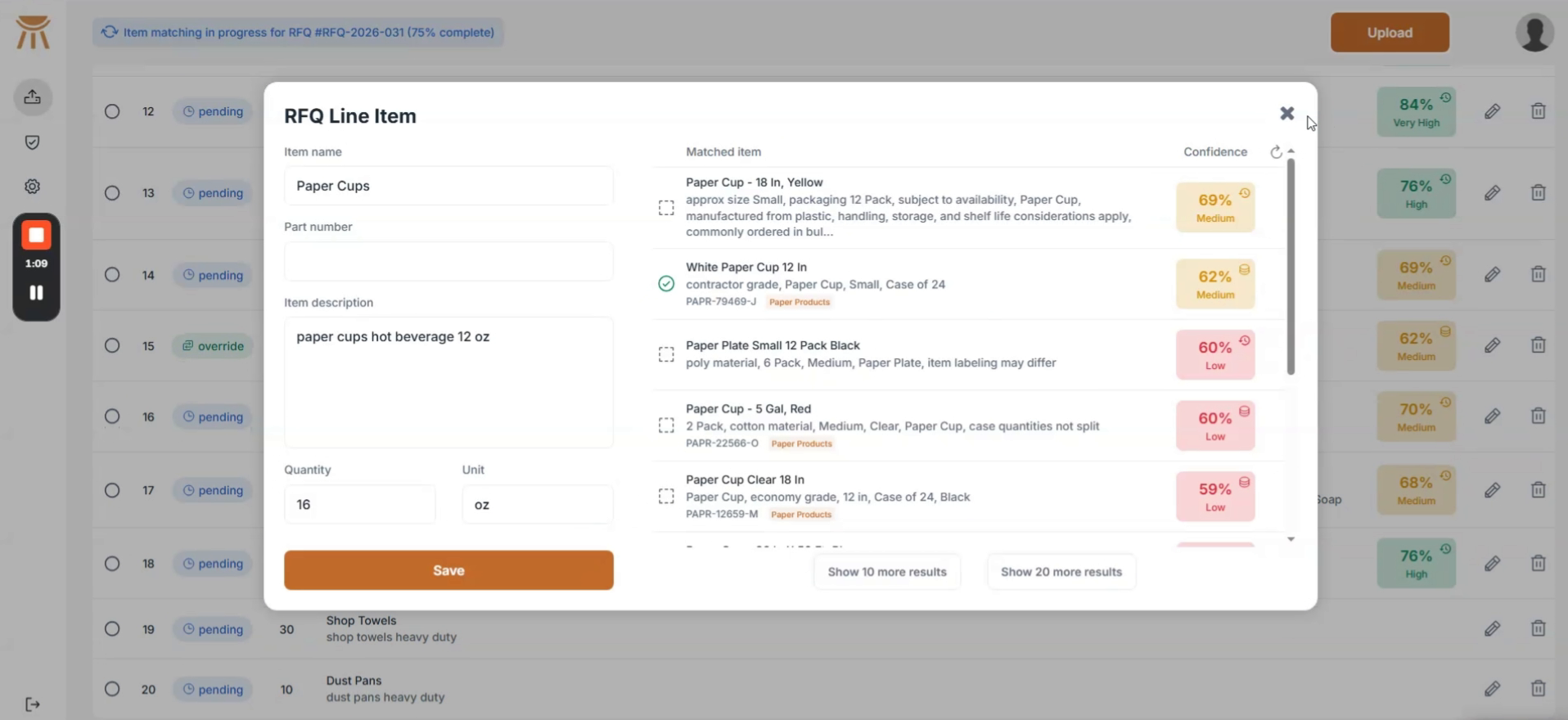Delete row 12 with the trash icon
This screenshot has width=1568, height=720.
[x=1538, y=111]
